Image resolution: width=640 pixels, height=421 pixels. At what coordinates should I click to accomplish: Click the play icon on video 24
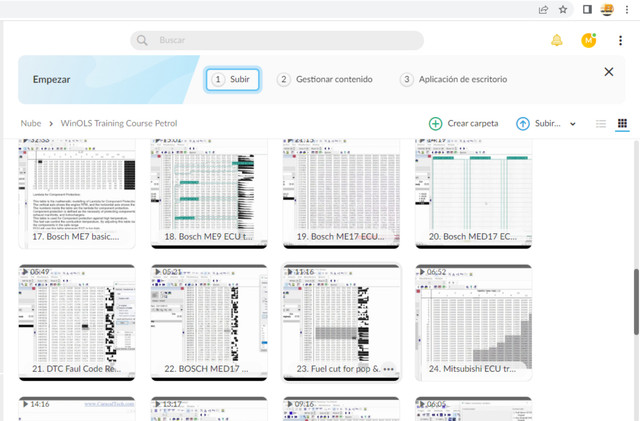422,272
